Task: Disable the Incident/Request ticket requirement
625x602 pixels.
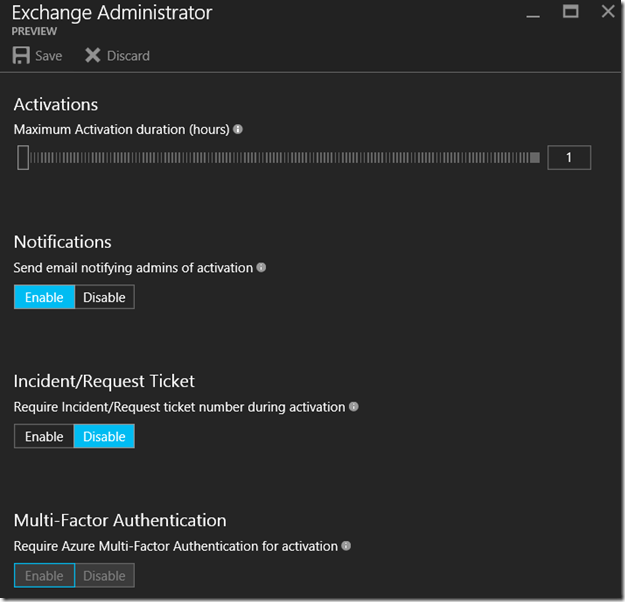Action: (104, 436)
